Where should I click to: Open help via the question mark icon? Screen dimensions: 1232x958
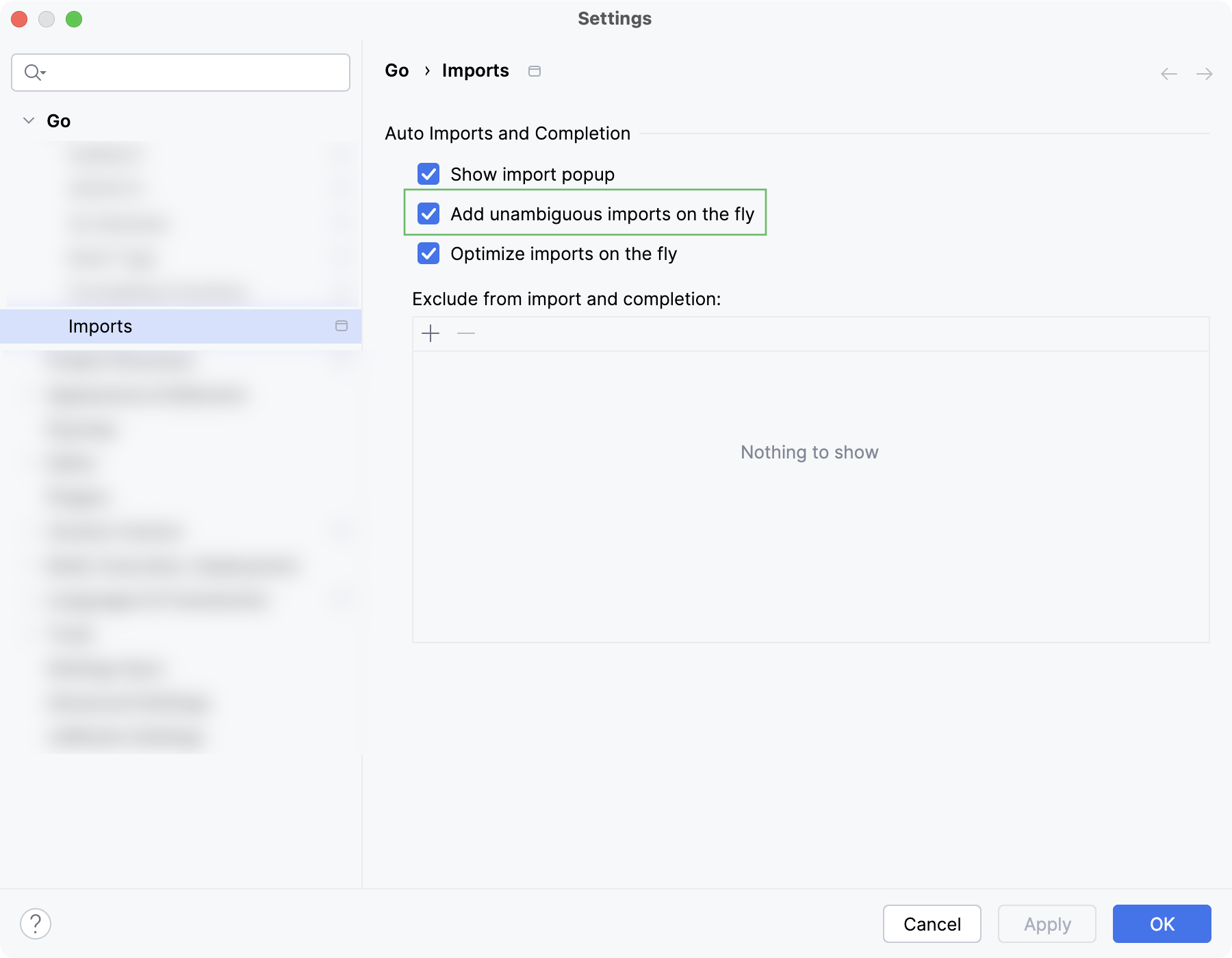click(36, 924)
